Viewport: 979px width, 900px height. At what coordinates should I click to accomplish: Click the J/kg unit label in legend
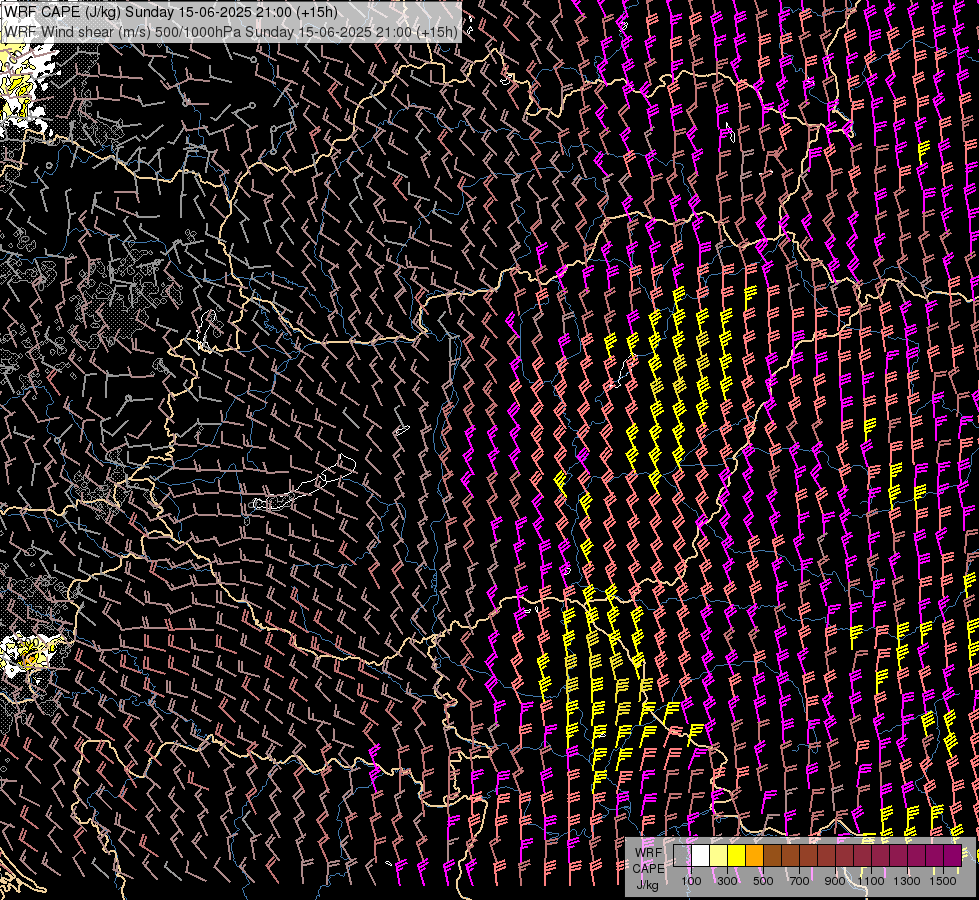(x=647, y=885)
